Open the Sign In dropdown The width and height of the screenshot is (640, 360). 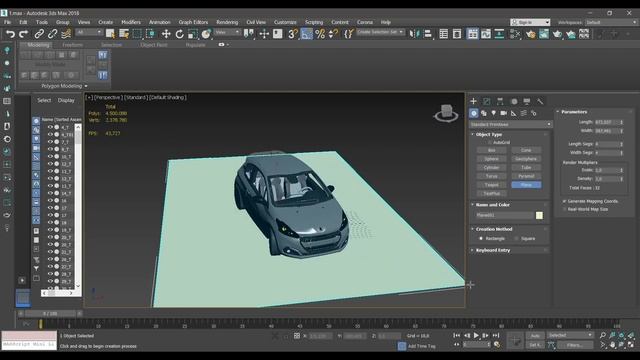point(530,22)
